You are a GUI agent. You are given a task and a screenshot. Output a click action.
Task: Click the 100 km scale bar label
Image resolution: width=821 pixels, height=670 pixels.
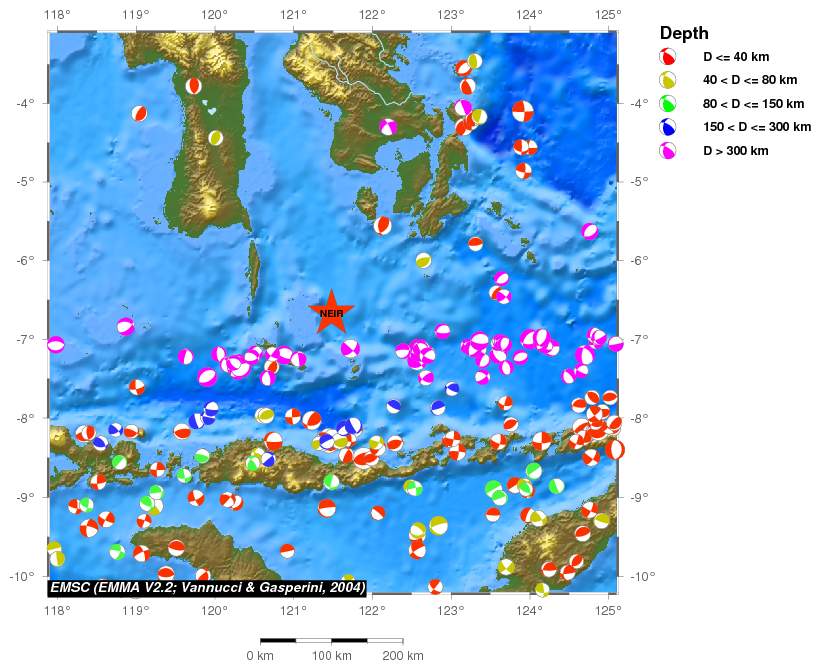pyautogui.click(x=331, y=655)
